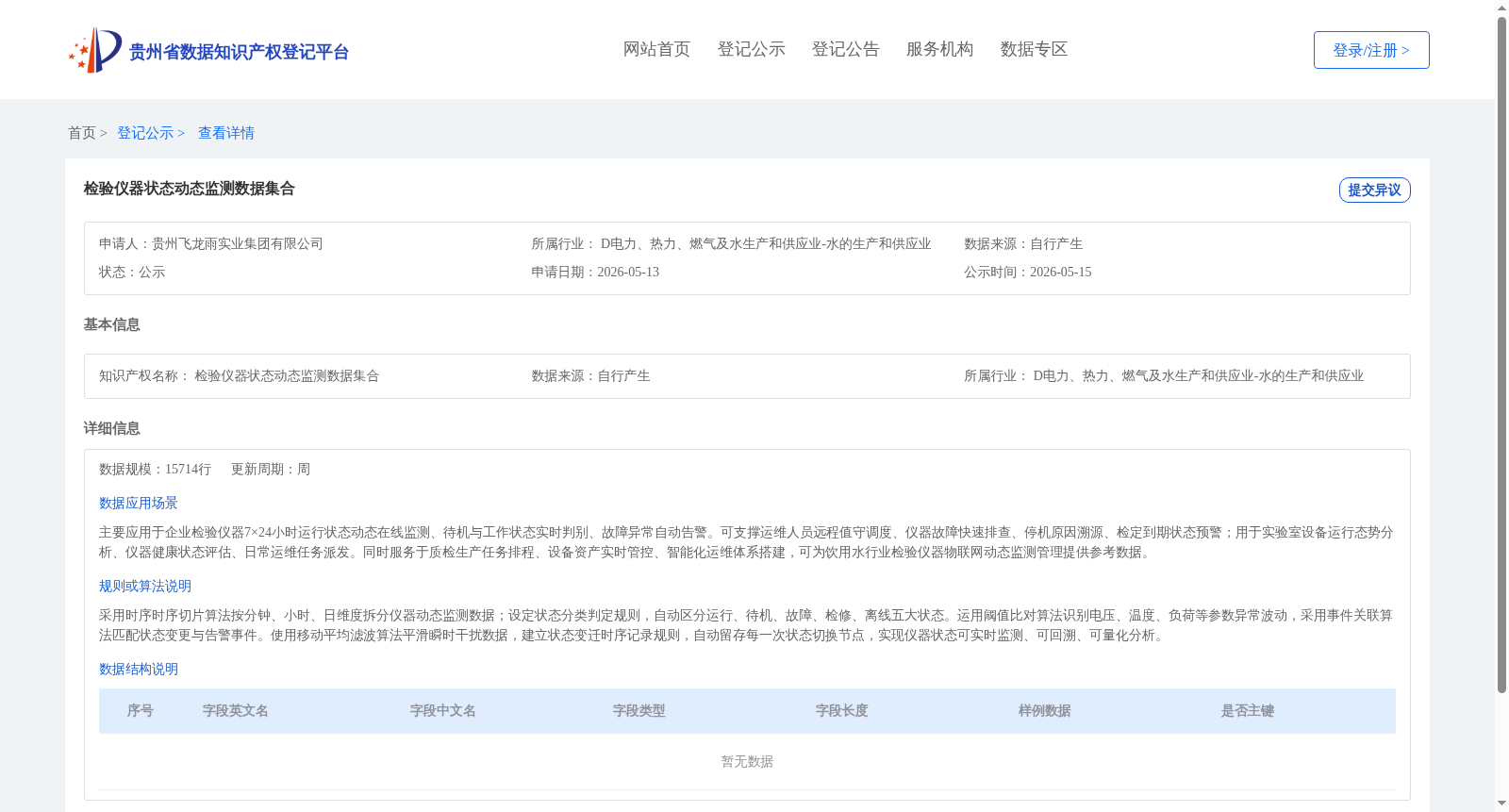Image resolution: width=1509 pixels, height=812 pixels.
Task: Click the 状态：公示 field
Action: point(132,272)
